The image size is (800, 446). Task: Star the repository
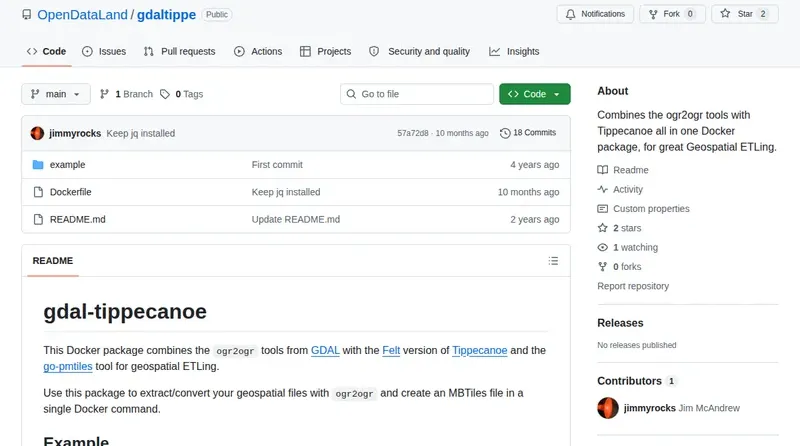click(745, 14)
